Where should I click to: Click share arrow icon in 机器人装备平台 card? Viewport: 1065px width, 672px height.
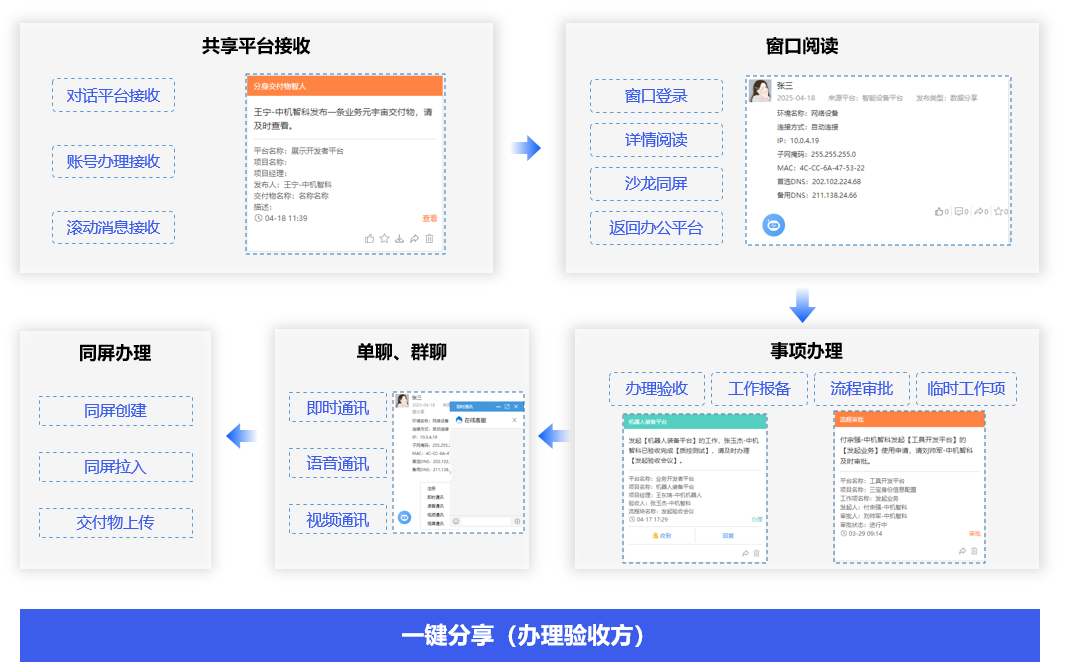pyautogui.click(x=745, y=553)
